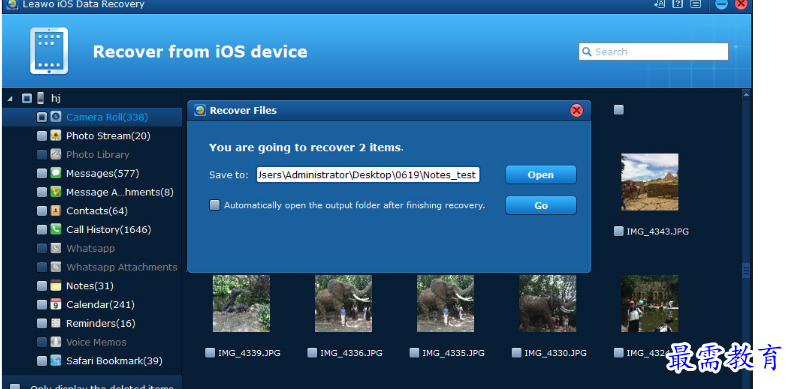This screenshot has width=790, height=389.
Task: Click the hj device phone icon
Action: (41, 98)
